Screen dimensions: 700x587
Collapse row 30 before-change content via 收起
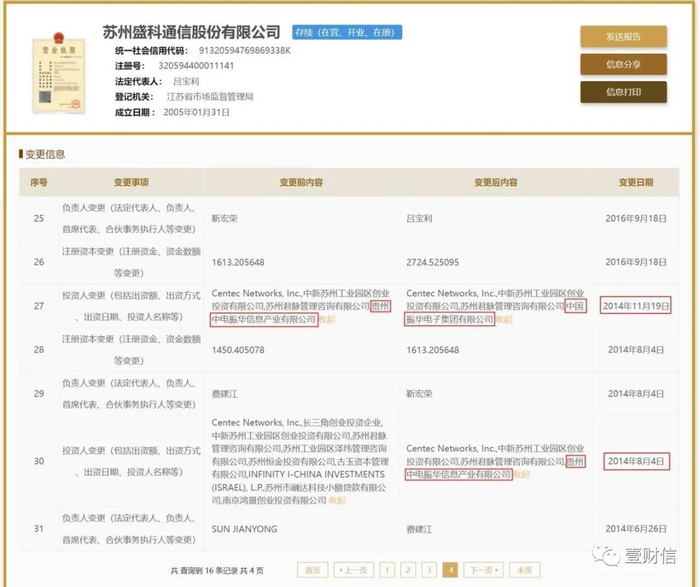coord(337,500)
